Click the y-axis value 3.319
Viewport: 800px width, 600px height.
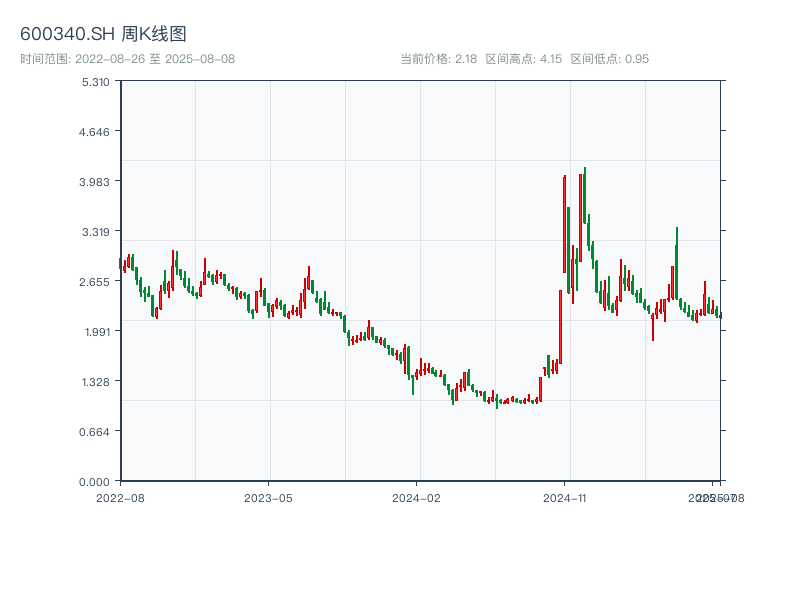(96, 232)
